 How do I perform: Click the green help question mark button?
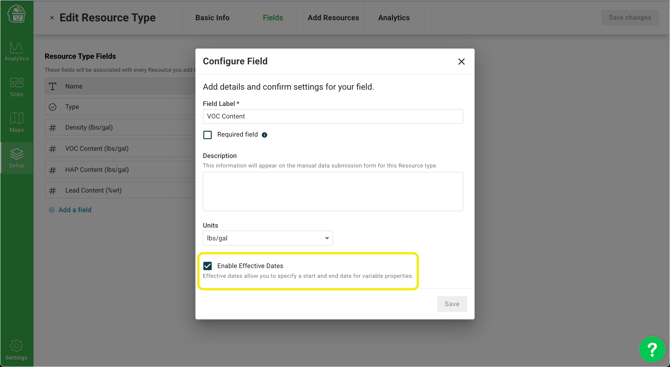coord(652,349)
